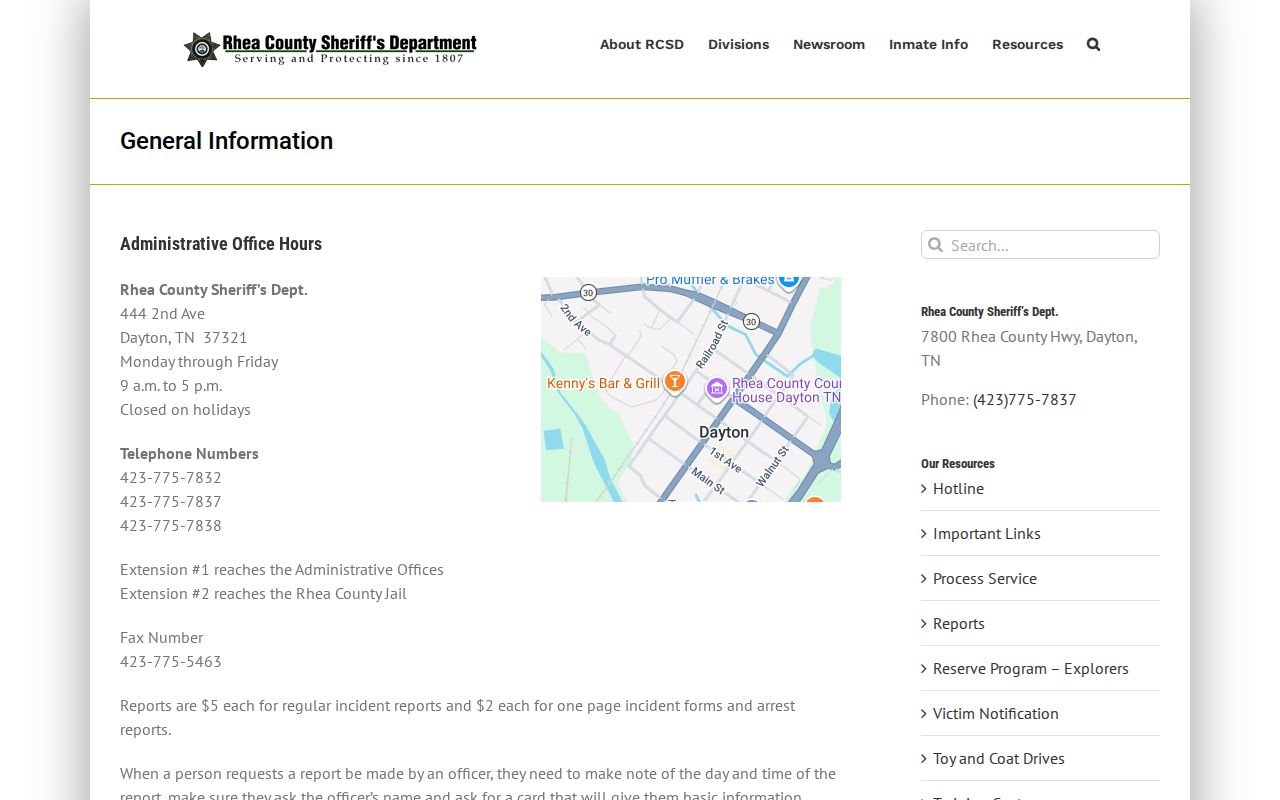The image size is (1280, 800).
Task: Open Reserve Program – Explorers link
Action: (1031, 668)
